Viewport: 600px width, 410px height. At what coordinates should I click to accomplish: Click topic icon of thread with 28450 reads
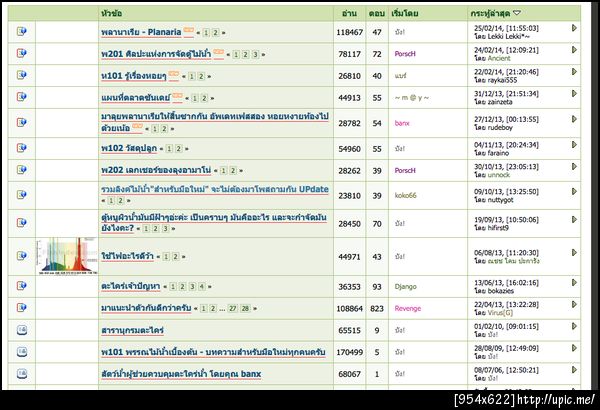coord(22,223)
